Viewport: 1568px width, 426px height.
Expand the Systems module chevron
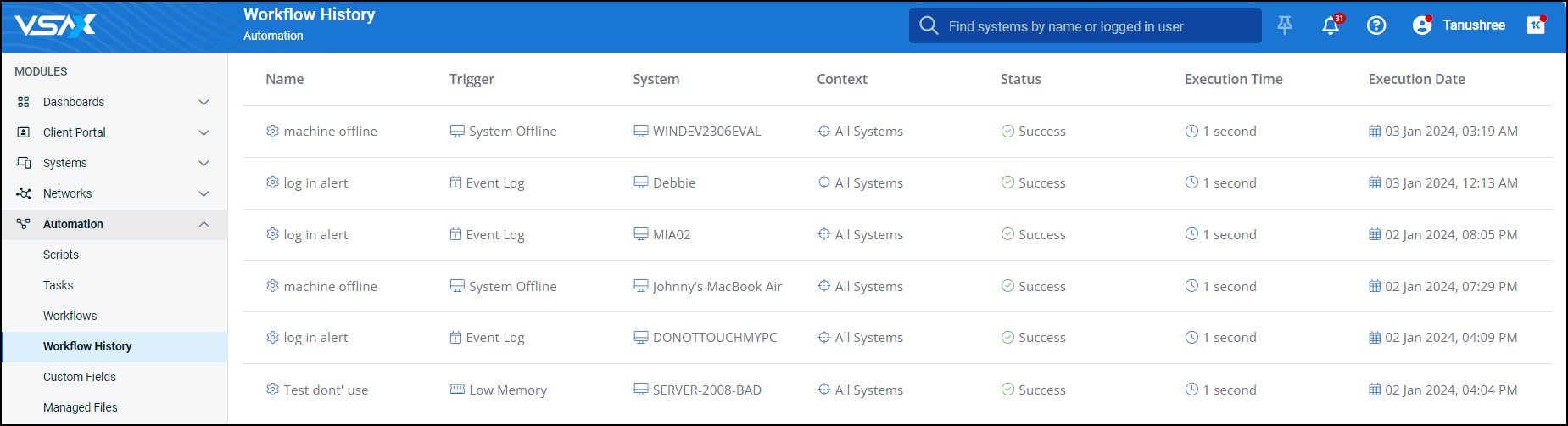click(x=204, y=163)
